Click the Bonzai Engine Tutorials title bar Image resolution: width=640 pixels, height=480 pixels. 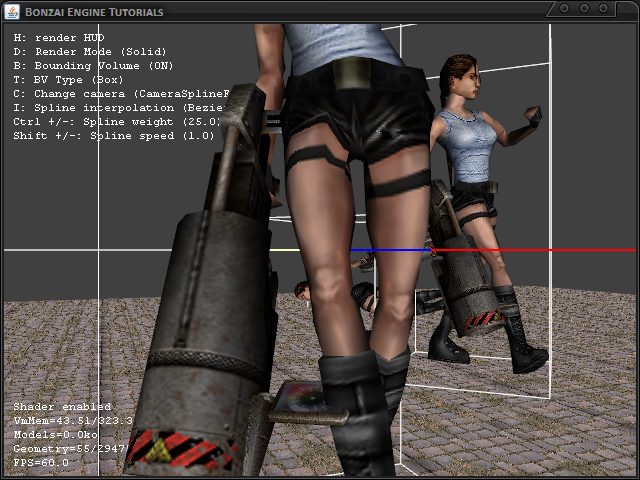tap(300, 11)
